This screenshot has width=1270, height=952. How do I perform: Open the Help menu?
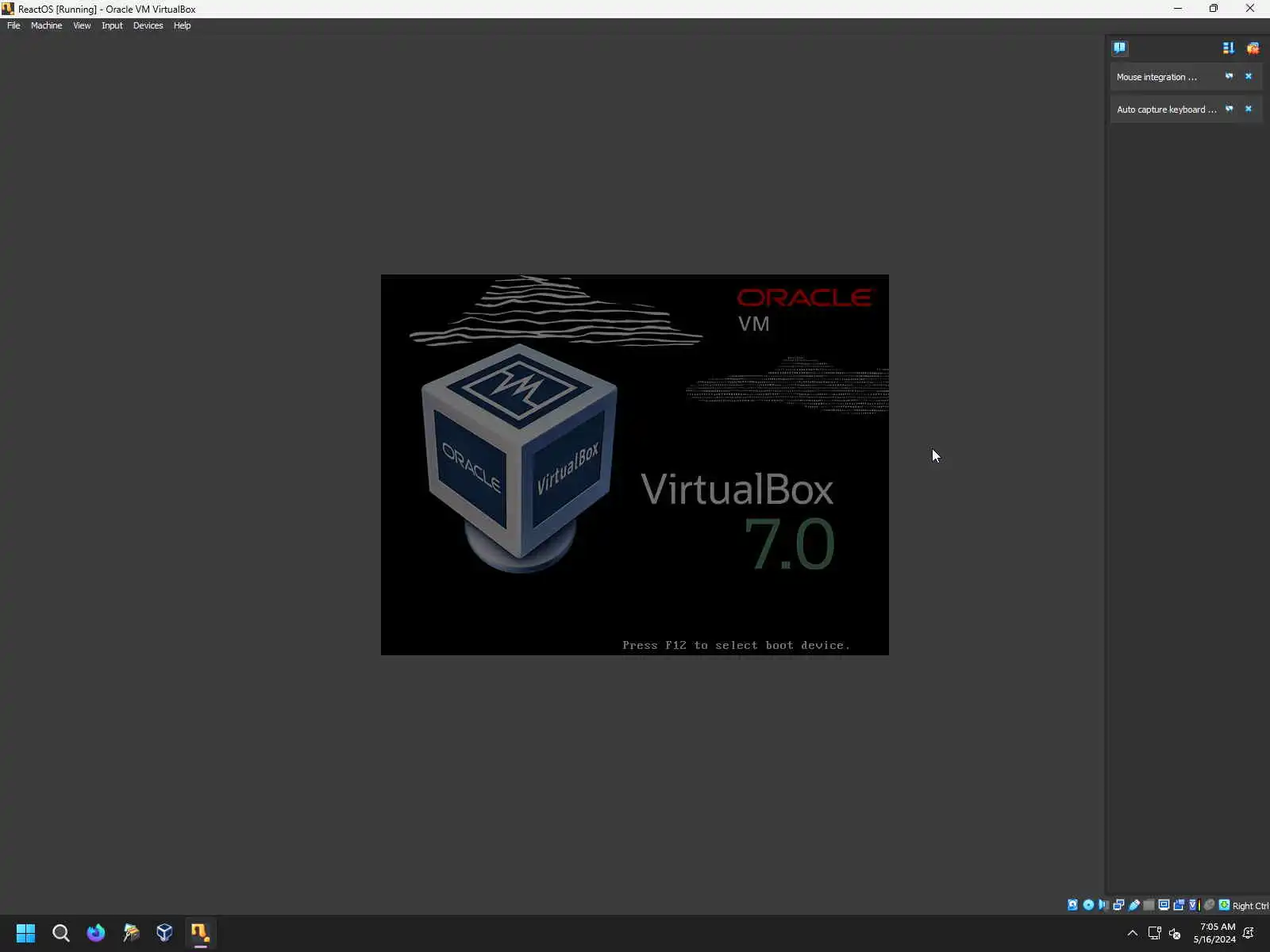(182, 25)
